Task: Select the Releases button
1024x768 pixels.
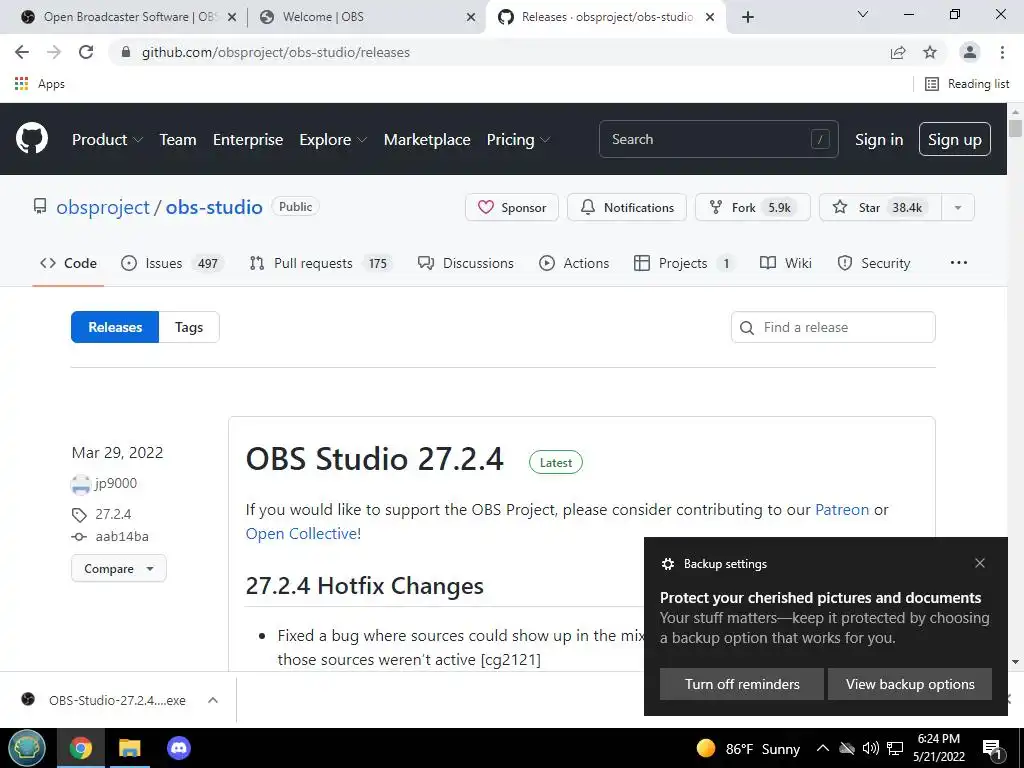Action: point(115,327)
